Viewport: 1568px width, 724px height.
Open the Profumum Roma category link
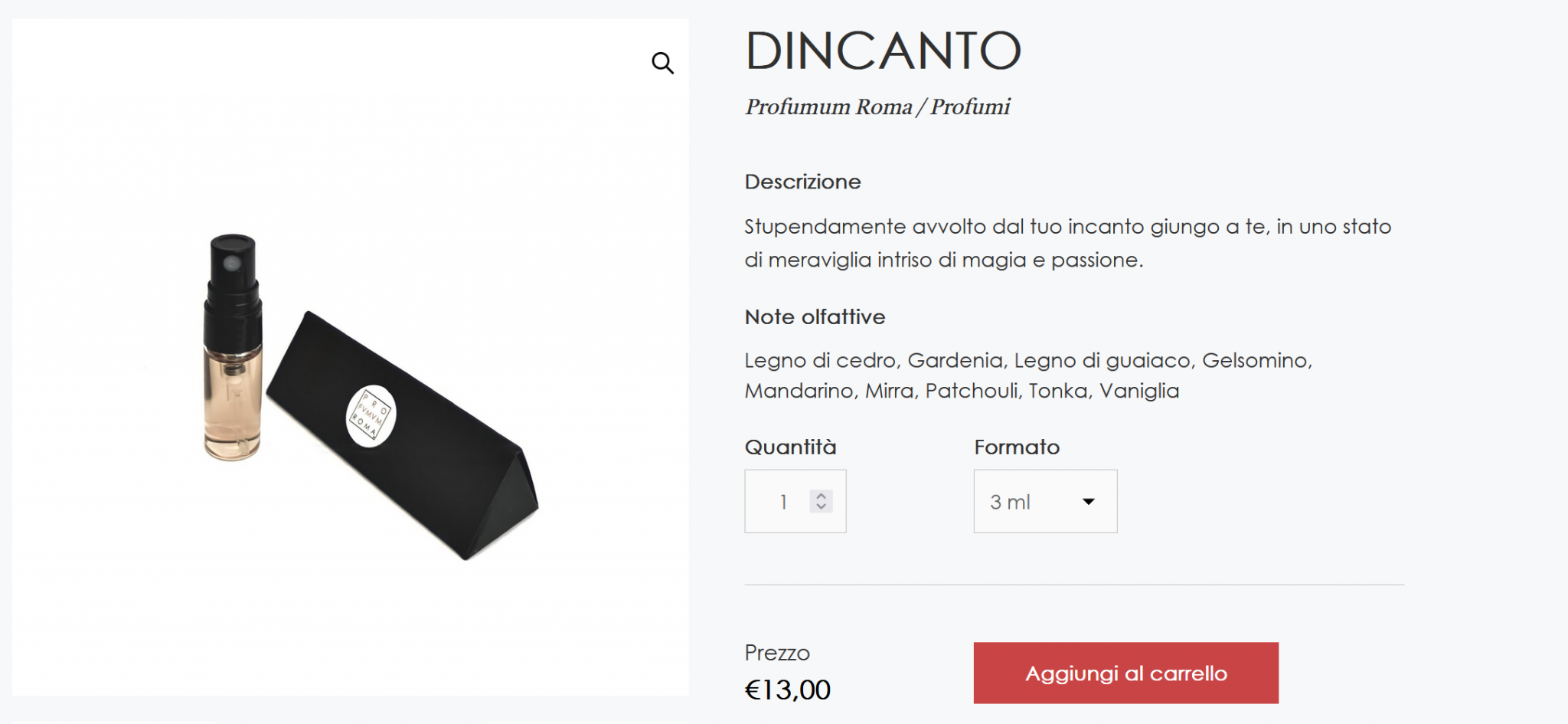point(828,106)
